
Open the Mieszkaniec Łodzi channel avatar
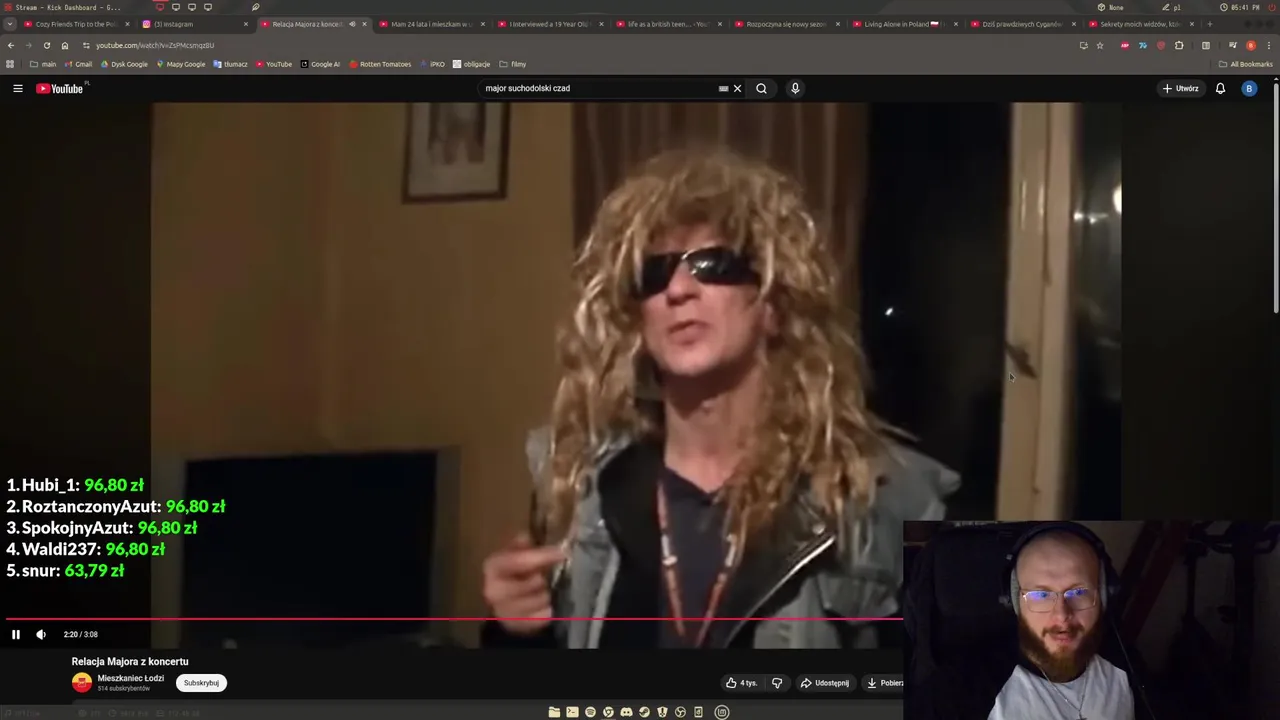pos(82,682)
